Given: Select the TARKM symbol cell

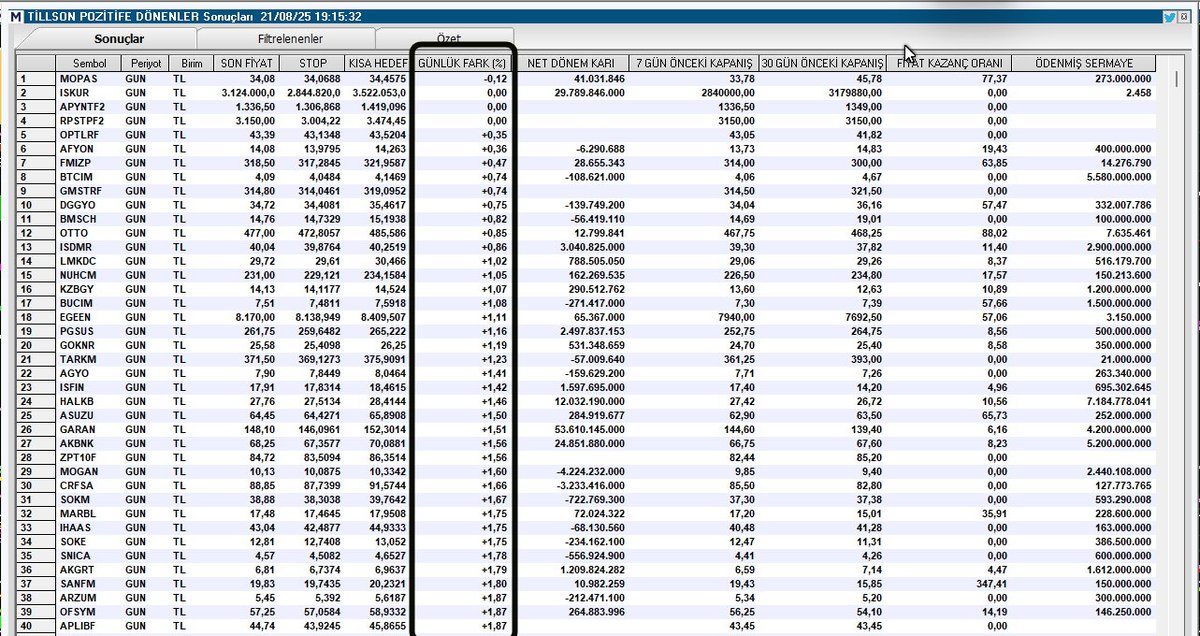Looking at the screenshot, I should tap(76, 358).
